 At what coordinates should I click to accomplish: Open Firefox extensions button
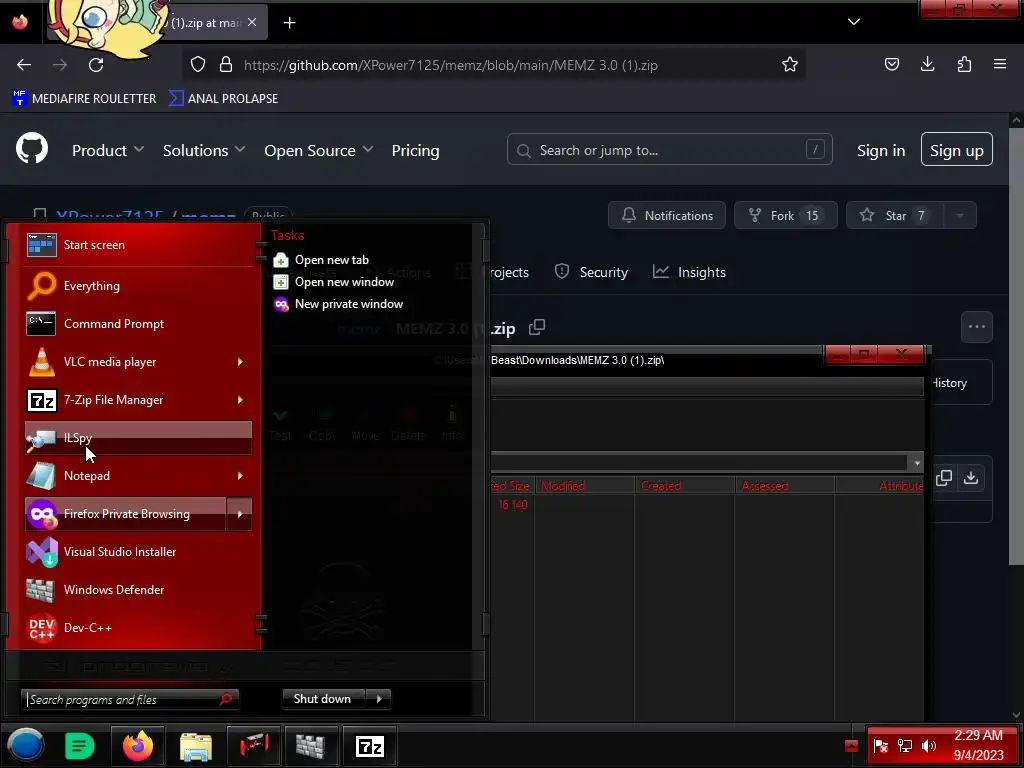pos(964,64)
